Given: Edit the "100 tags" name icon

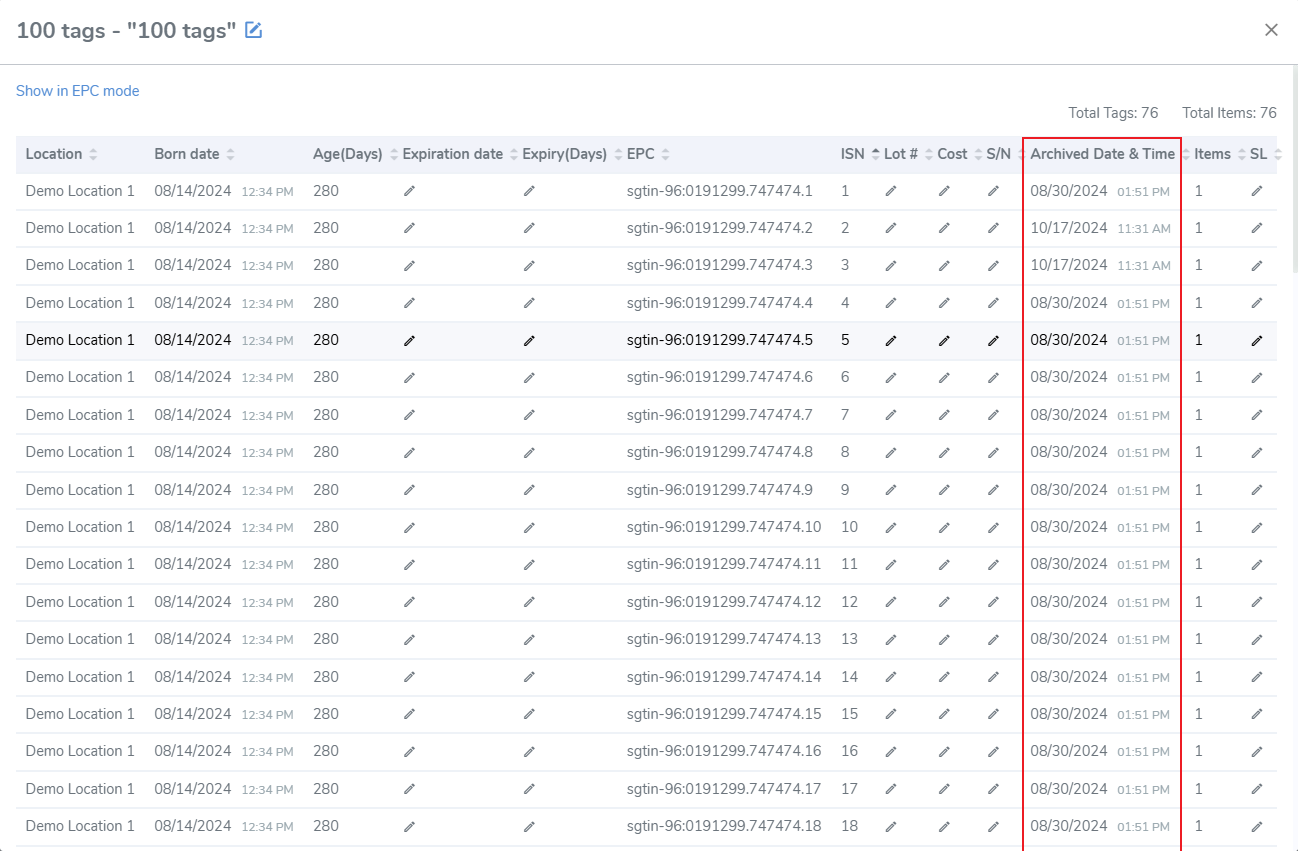Looking at the screenshot, I should click(x=254, y=30).
